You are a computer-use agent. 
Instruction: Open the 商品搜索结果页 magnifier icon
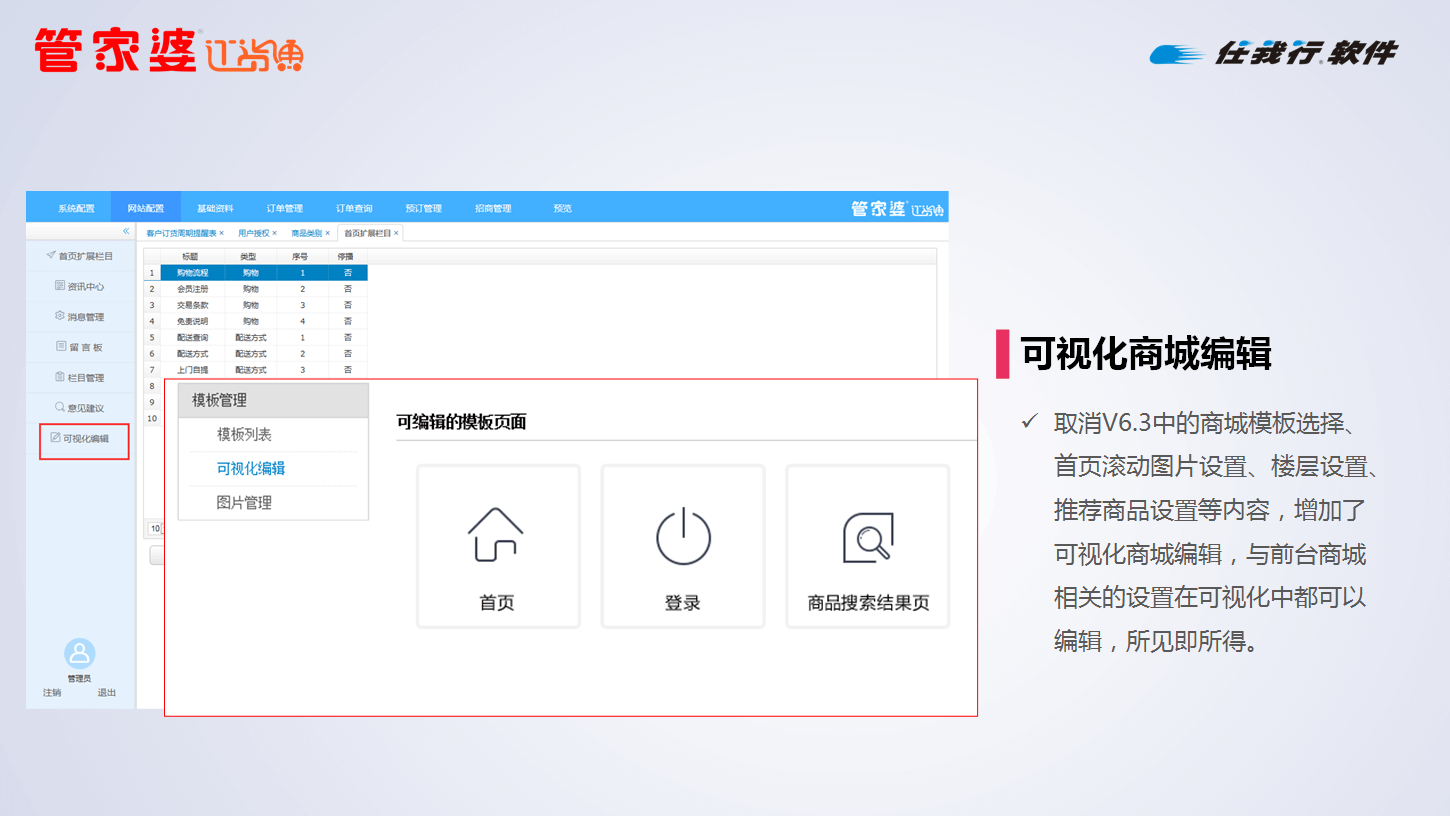867,538
